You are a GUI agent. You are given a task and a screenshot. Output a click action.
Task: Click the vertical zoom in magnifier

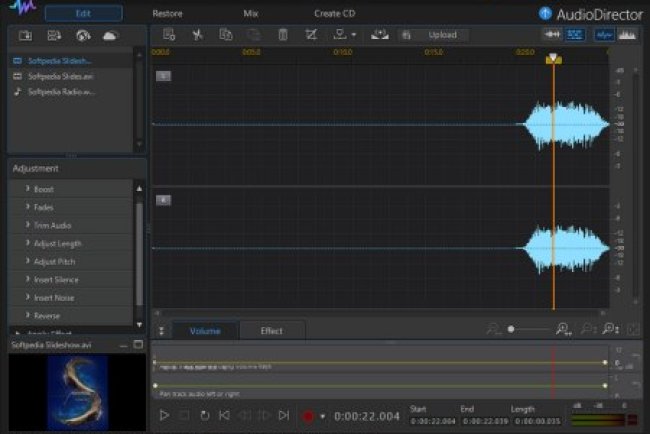pyautogui.click(x=611, y=330)
